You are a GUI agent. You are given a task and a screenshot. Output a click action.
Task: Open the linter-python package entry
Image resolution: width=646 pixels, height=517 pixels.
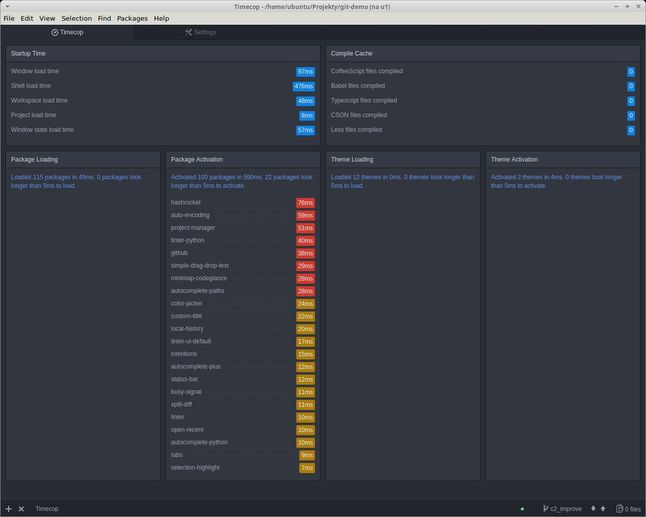(187, 241)
